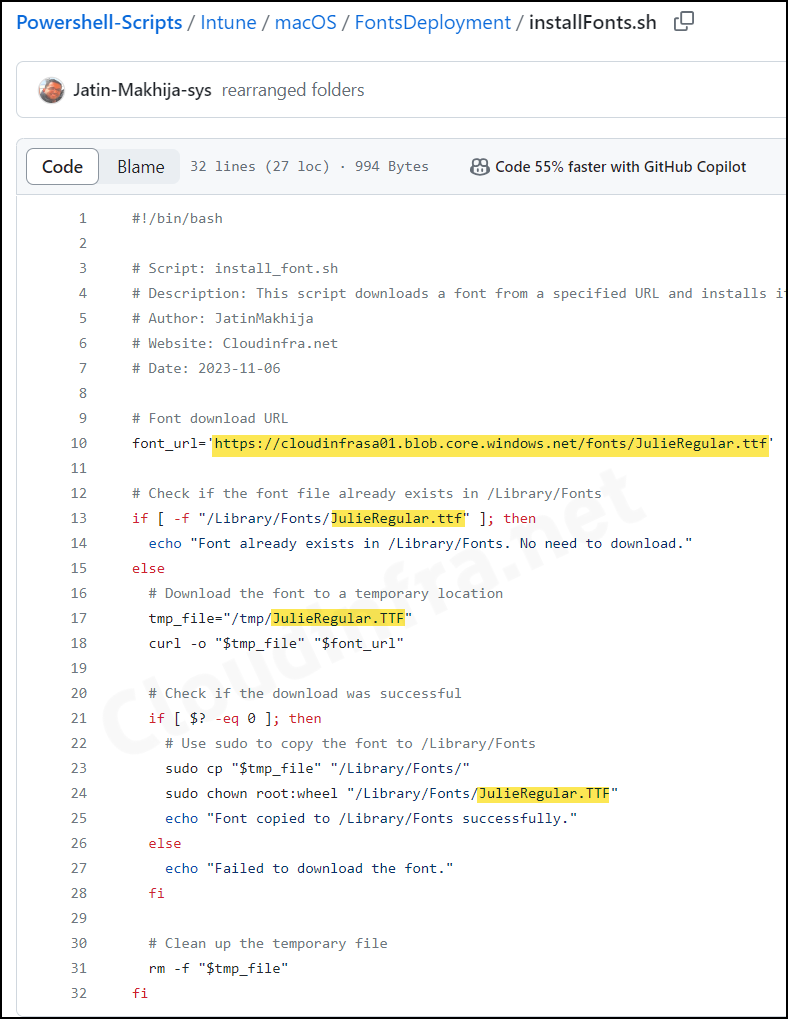Image resolution: width=788 pixels, height=1019 pixels.
Task: Click the '#!/bin/bash' shebang line
Action: (177, 218)
